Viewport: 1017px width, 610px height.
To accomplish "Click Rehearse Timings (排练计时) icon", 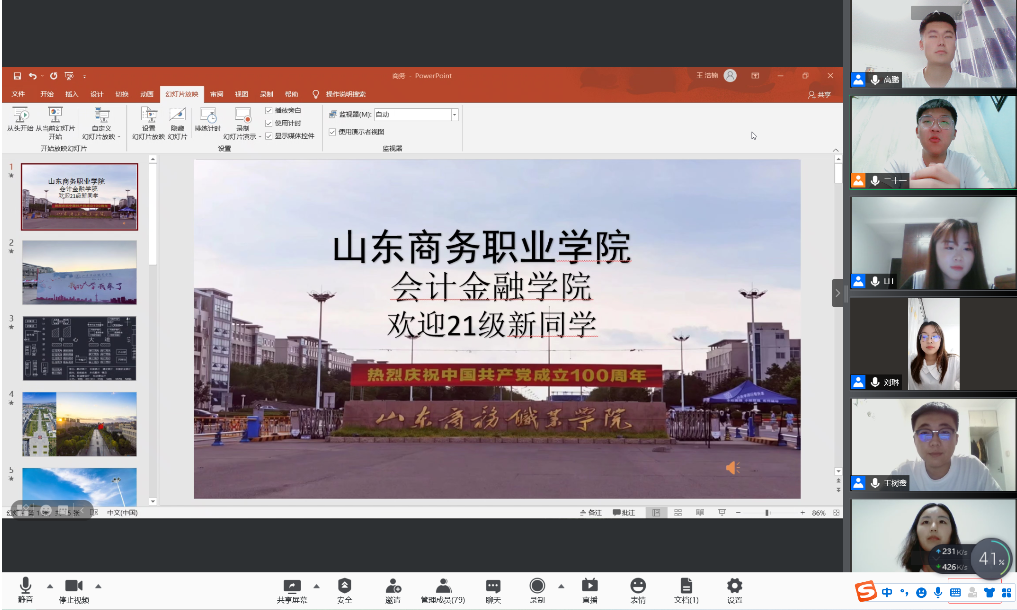I will click(208, 117).
